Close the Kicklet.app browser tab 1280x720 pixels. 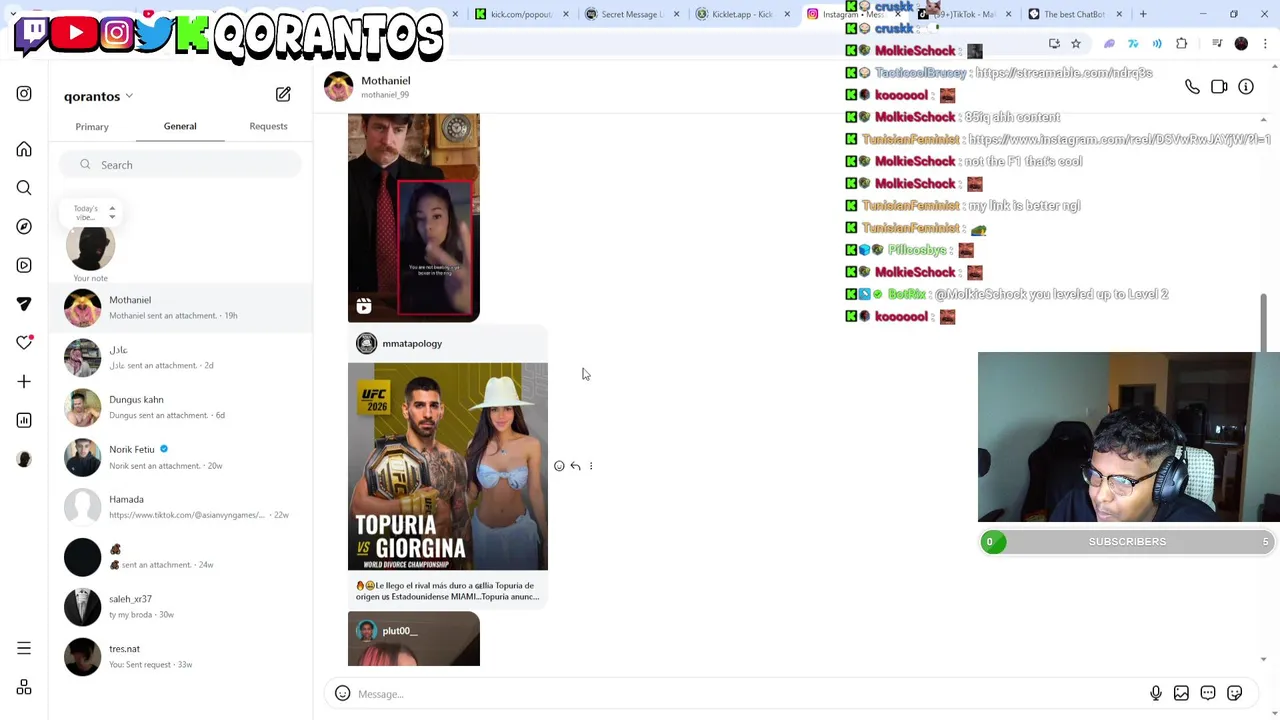click(x=787, y=14)
